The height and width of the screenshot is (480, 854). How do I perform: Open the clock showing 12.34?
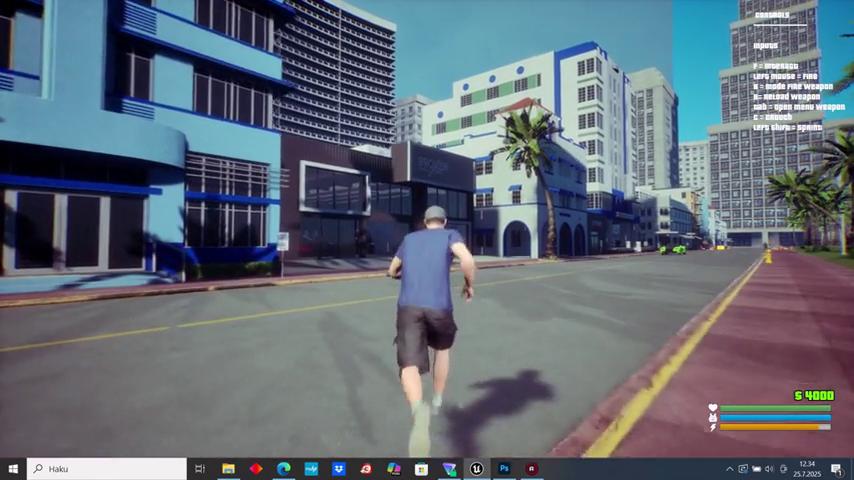tap(807, 469)
